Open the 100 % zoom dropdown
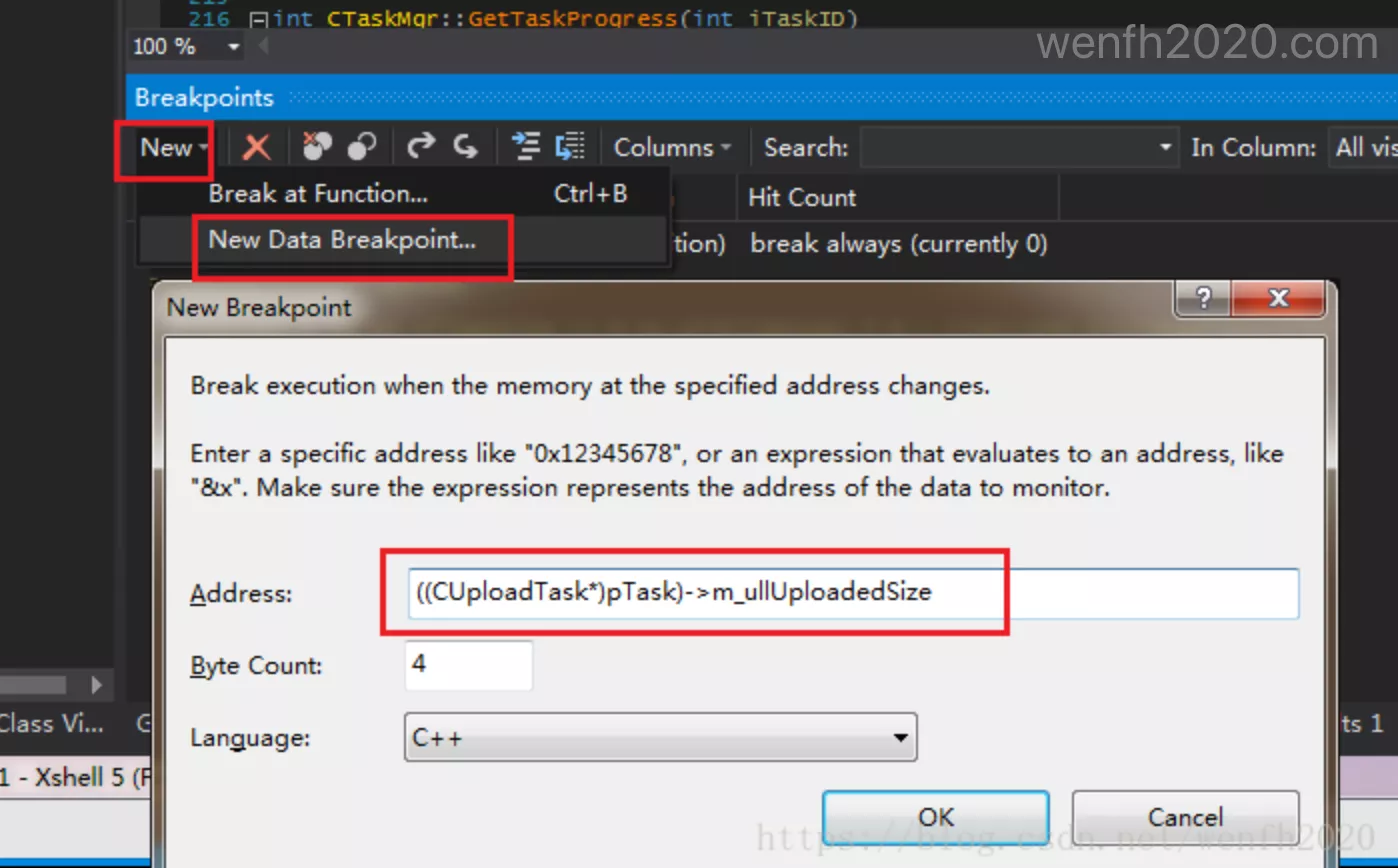 234,47
